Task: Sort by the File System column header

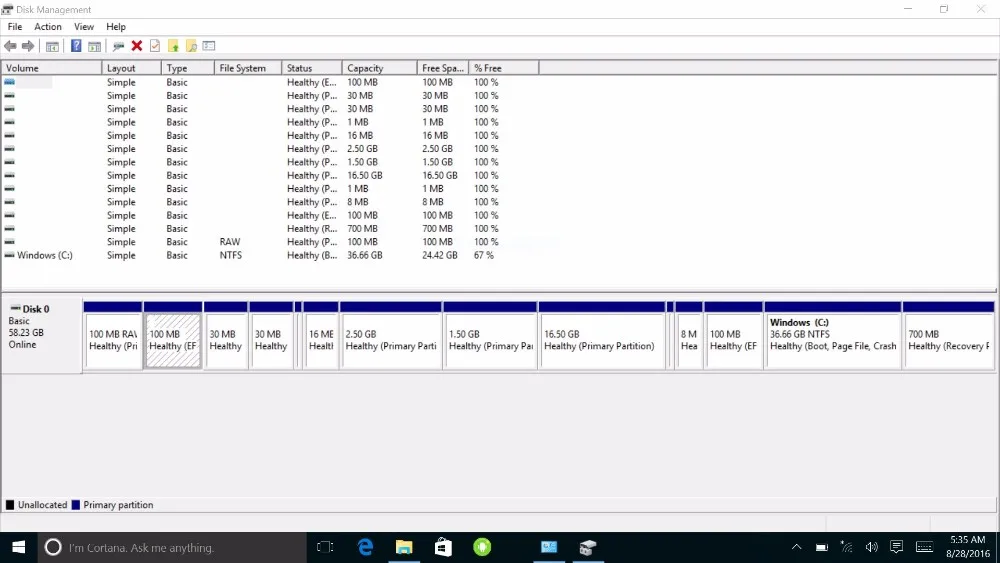Action: pyautogui.click(x=248, y=68)
